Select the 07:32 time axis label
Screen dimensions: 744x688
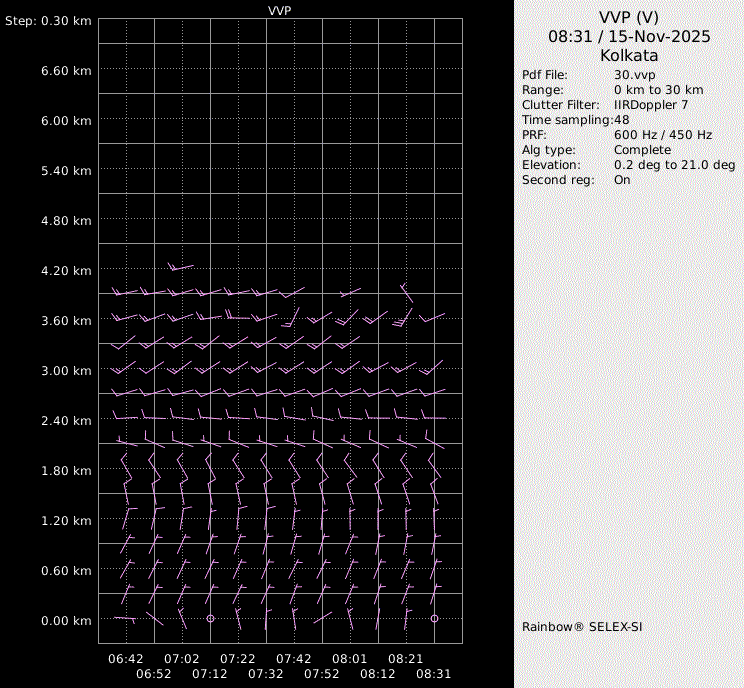[265, 674]
